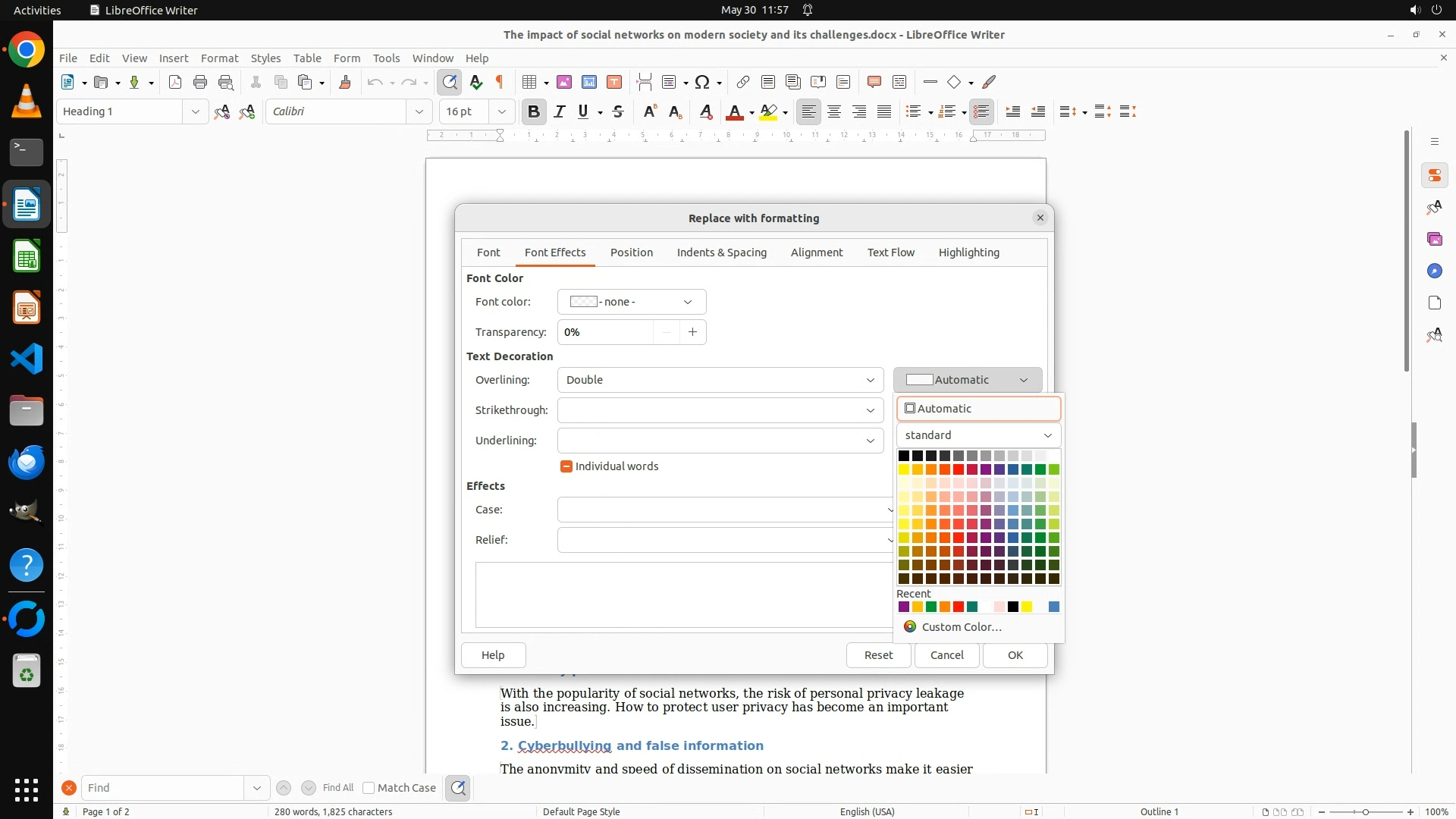1456x819 pixels.
Task: Click the Insert Image toolbar icon
Action: click(x=563, y=82)
